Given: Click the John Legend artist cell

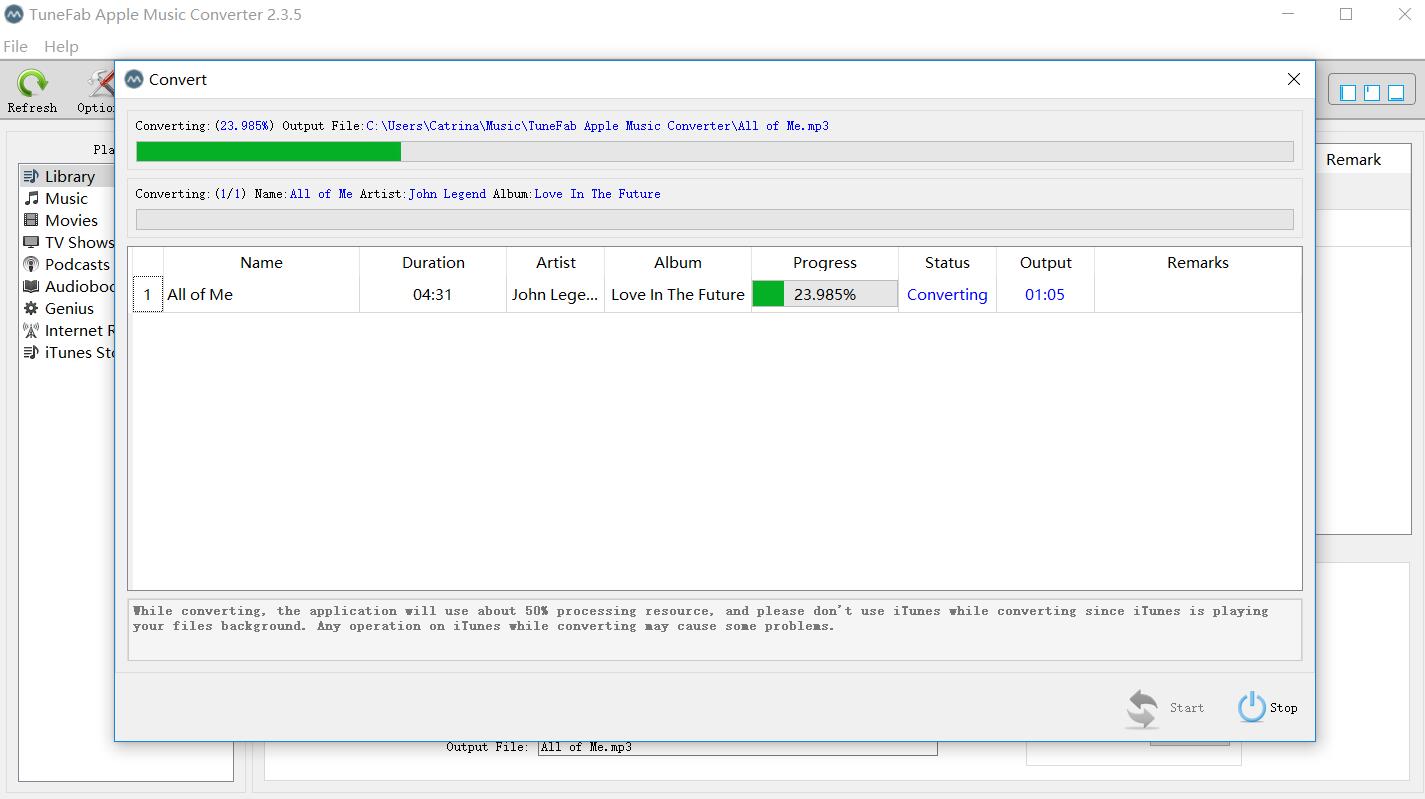Looking at the screenshot, I should tap(555, 295).
